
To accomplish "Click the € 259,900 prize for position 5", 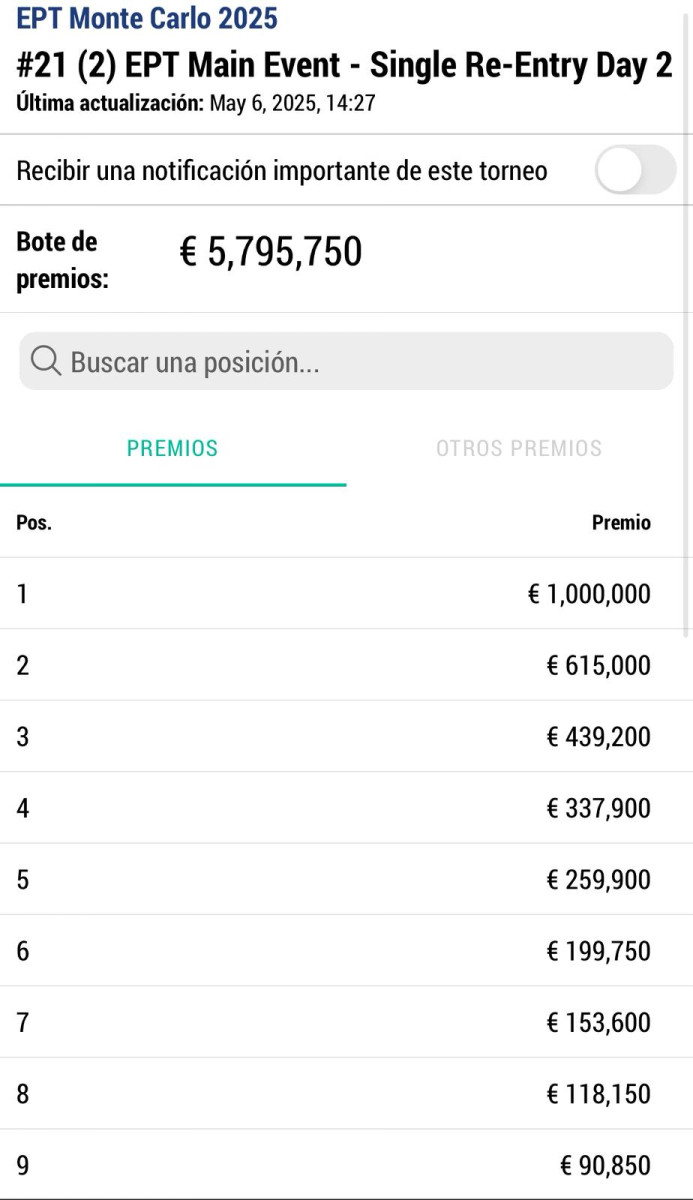I will coord(598,880).
